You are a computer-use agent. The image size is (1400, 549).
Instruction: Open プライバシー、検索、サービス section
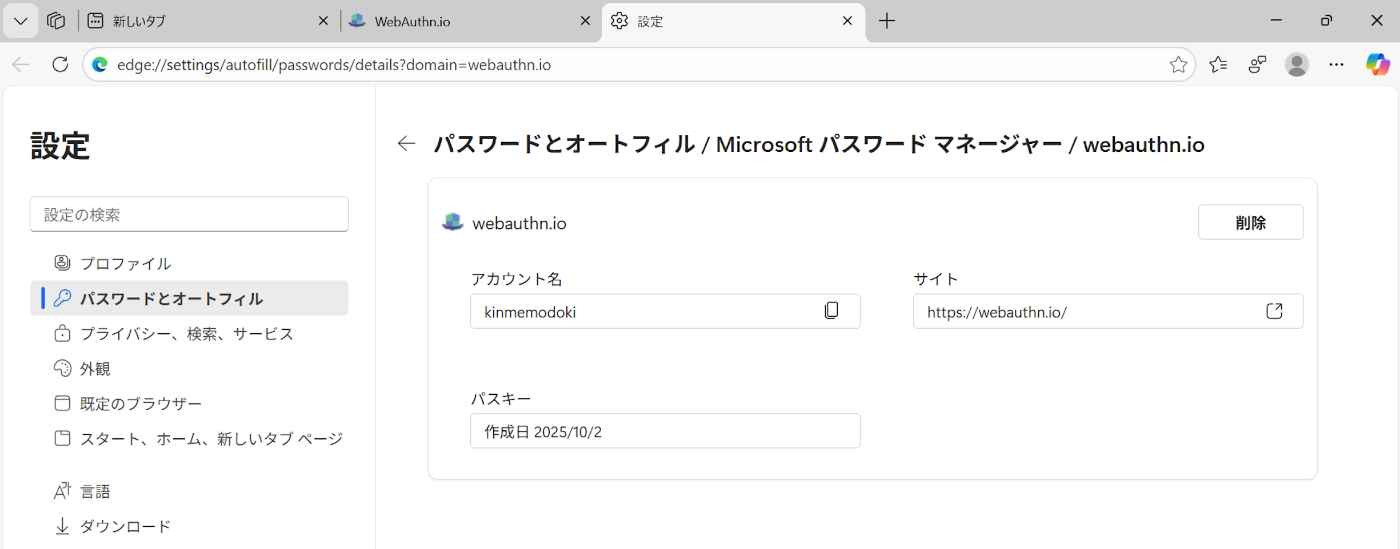tap(189, 333)
